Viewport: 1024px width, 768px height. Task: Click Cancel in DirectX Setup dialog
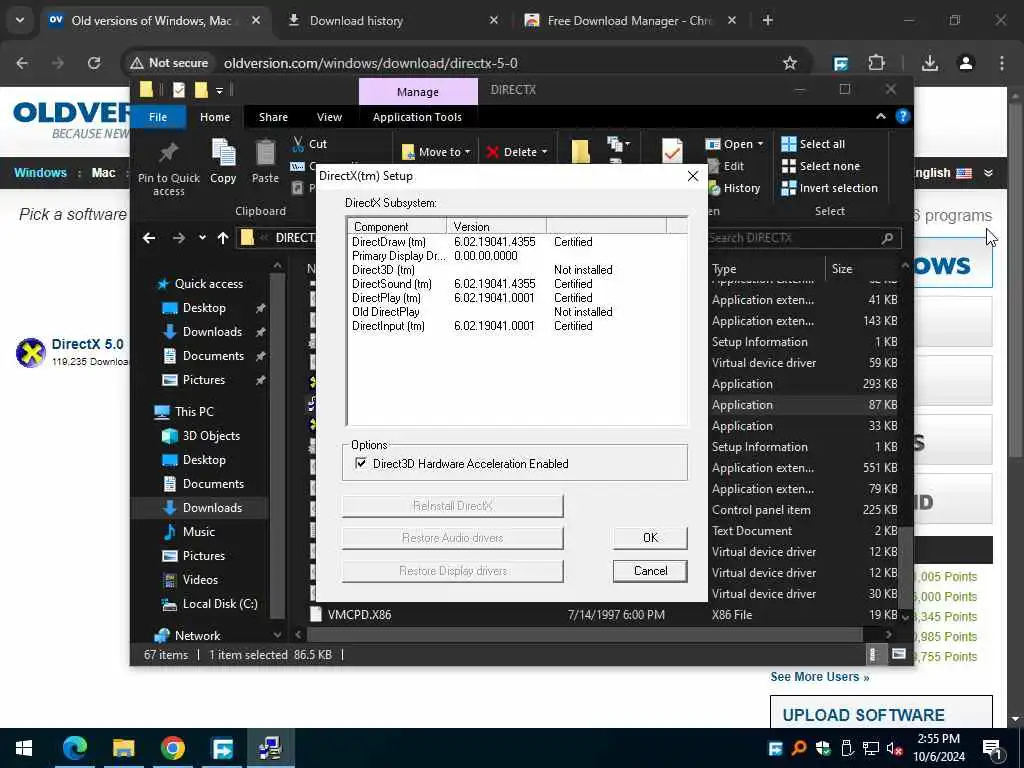[x=650, y=571]
